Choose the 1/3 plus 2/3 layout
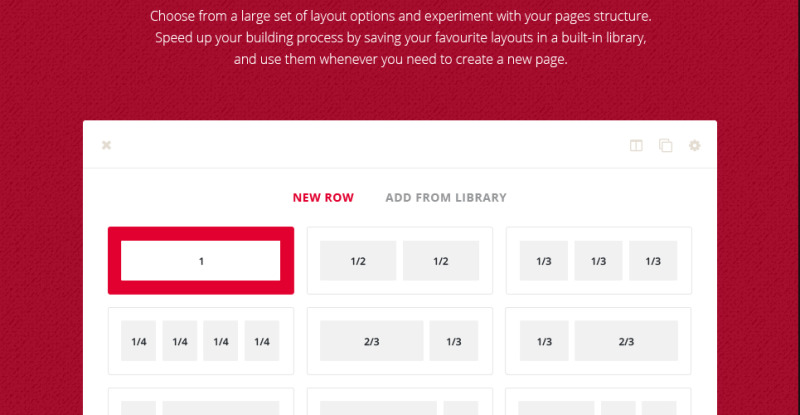800x415 pixels. point(598,341)
